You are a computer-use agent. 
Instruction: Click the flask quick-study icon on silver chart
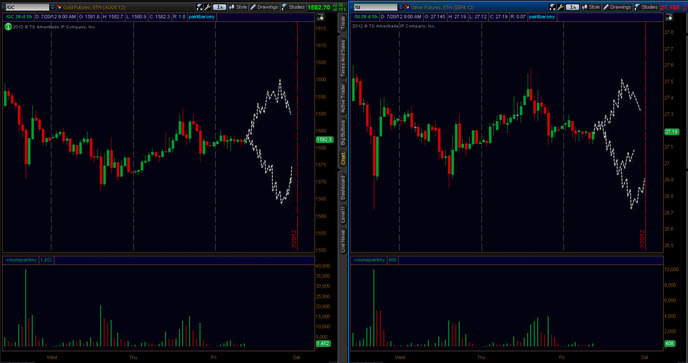click(x=552, y=7)
